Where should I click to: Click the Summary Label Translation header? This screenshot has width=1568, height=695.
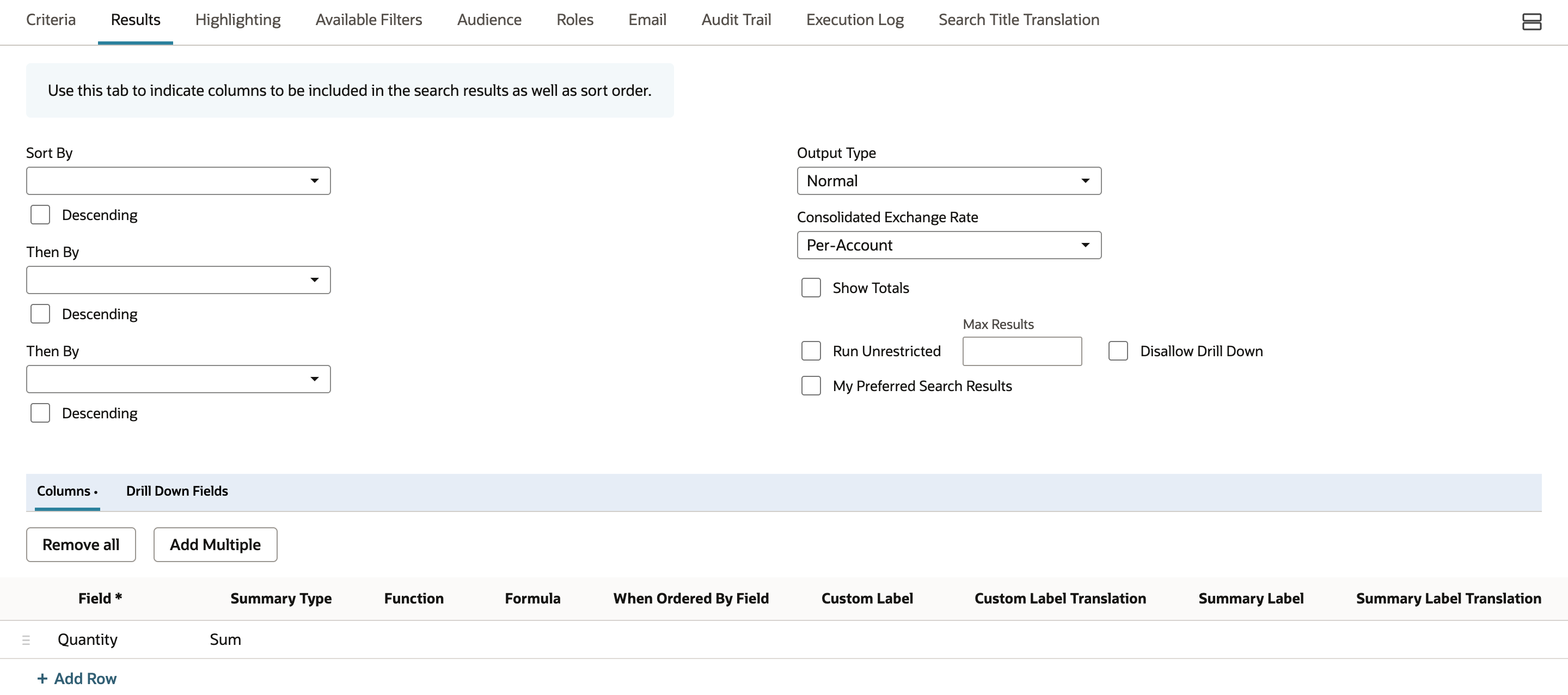[1448, 599]
